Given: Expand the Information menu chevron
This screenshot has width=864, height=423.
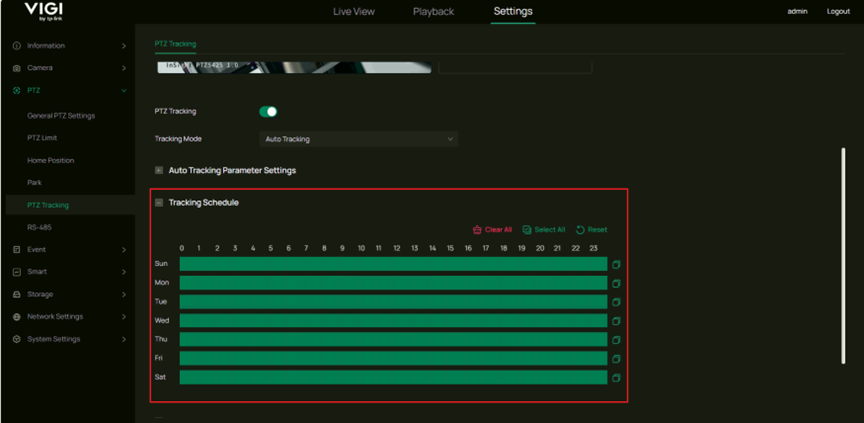Looking at the screenshot, I should point(124,46).
